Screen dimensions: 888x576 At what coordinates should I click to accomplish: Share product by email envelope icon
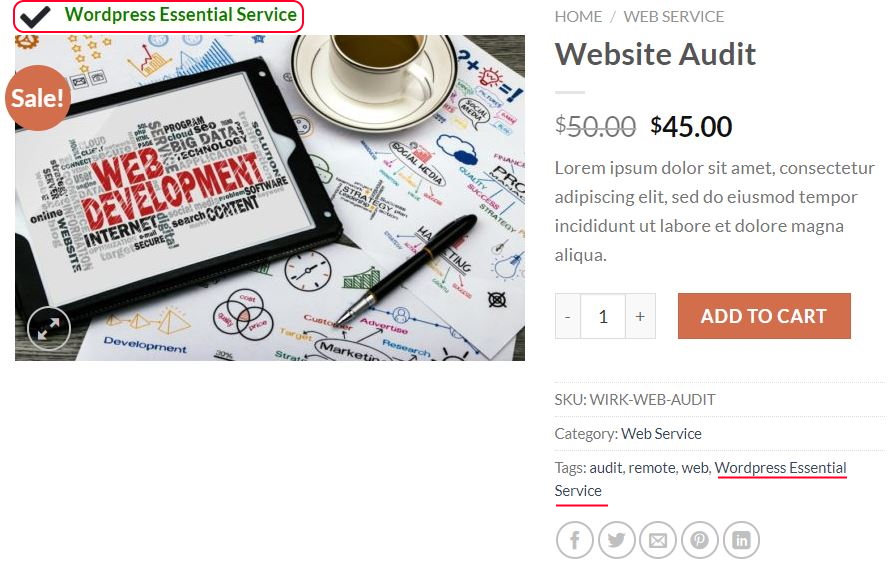tap(658, 540)
